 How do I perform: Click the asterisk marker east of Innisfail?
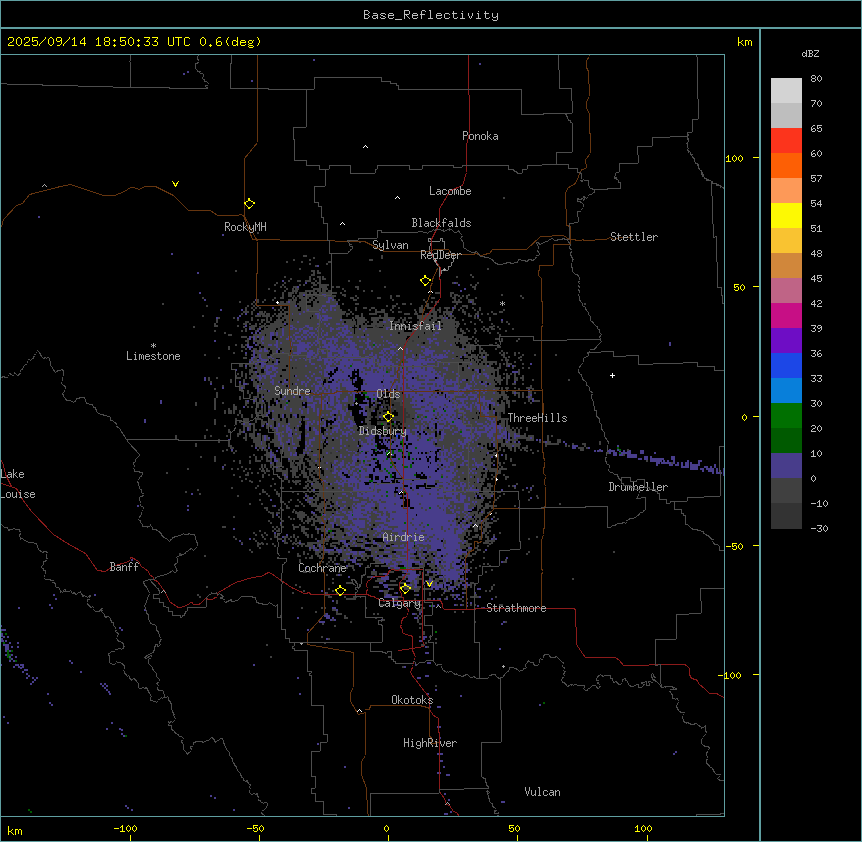pyautogui.click(x=502, y=303)
